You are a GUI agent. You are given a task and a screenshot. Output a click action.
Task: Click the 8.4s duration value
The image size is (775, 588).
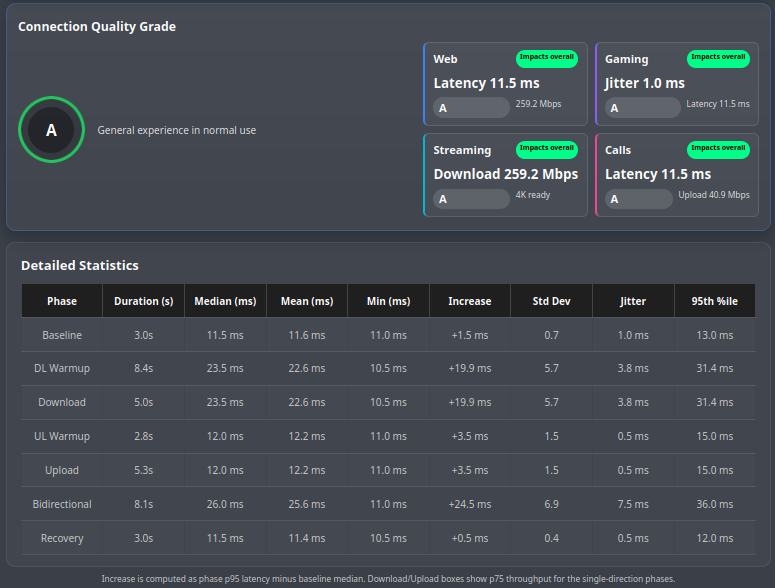click(x=143, y=368)
